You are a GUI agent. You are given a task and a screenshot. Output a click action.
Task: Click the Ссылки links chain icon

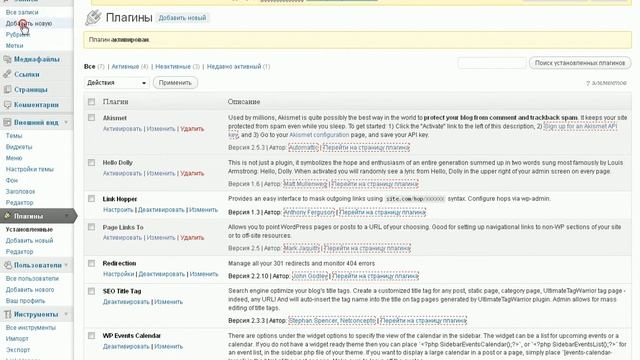click(x=7, y=74)
